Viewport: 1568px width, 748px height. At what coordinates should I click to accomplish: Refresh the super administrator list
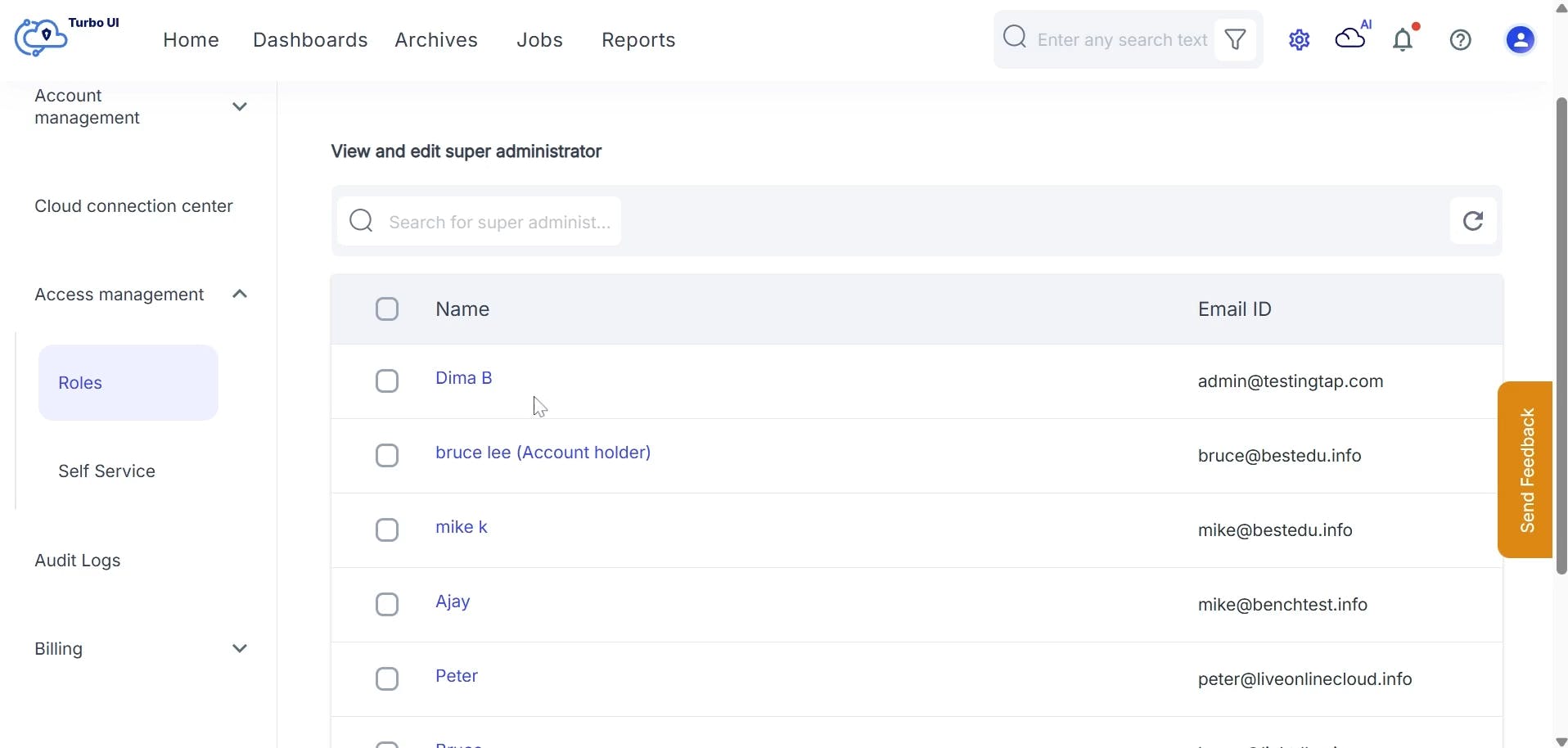[x=1473, y=220]
